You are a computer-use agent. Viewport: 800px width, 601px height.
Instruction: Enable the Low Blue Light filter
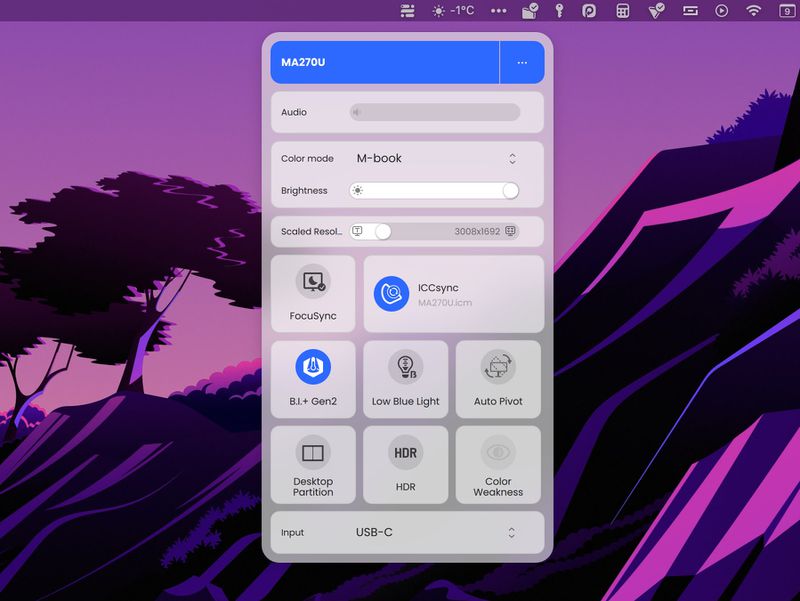tap(405, 367)
